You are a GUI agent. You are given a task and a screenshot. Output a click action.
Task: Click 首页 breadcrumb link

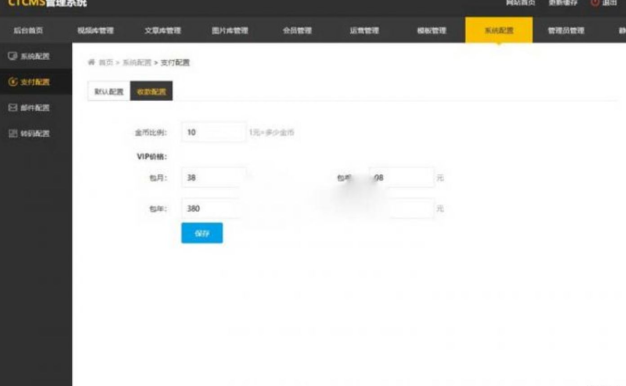pyautogui.click(x=106, y=62)
